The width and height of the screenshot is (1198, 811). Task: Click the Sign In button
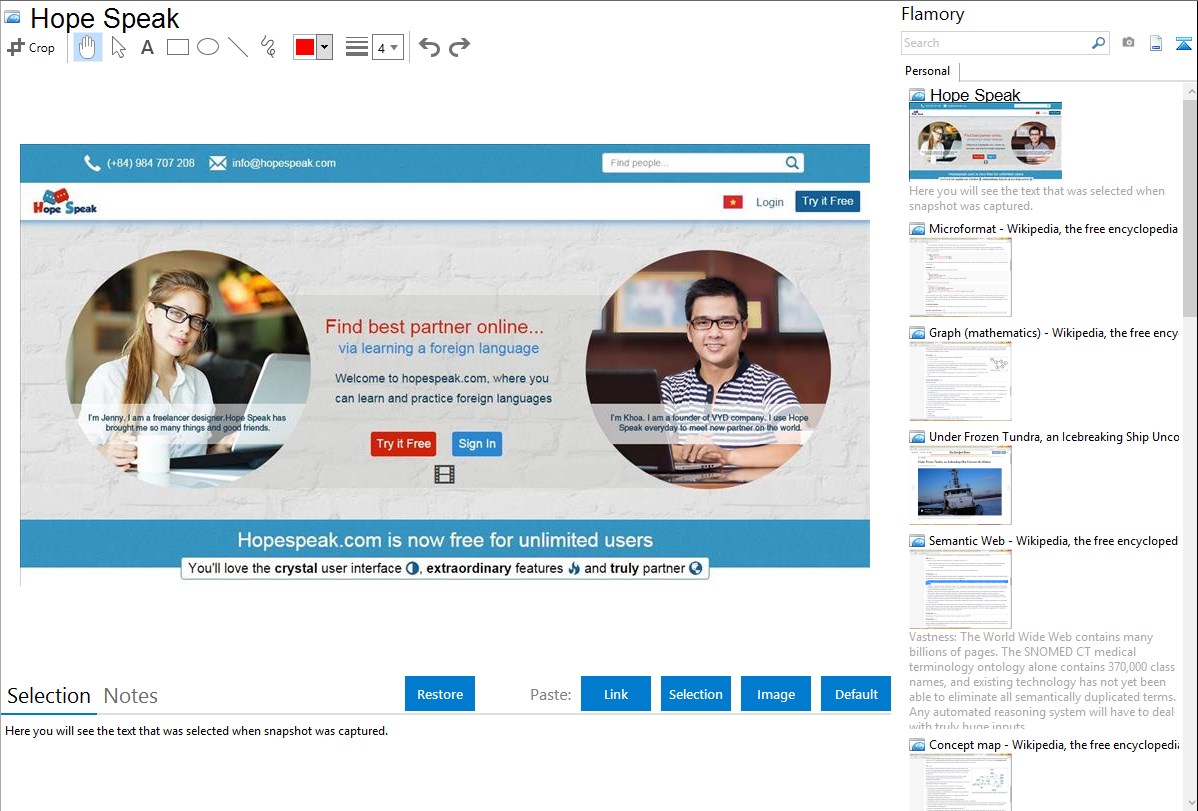(x=477, y=443)
